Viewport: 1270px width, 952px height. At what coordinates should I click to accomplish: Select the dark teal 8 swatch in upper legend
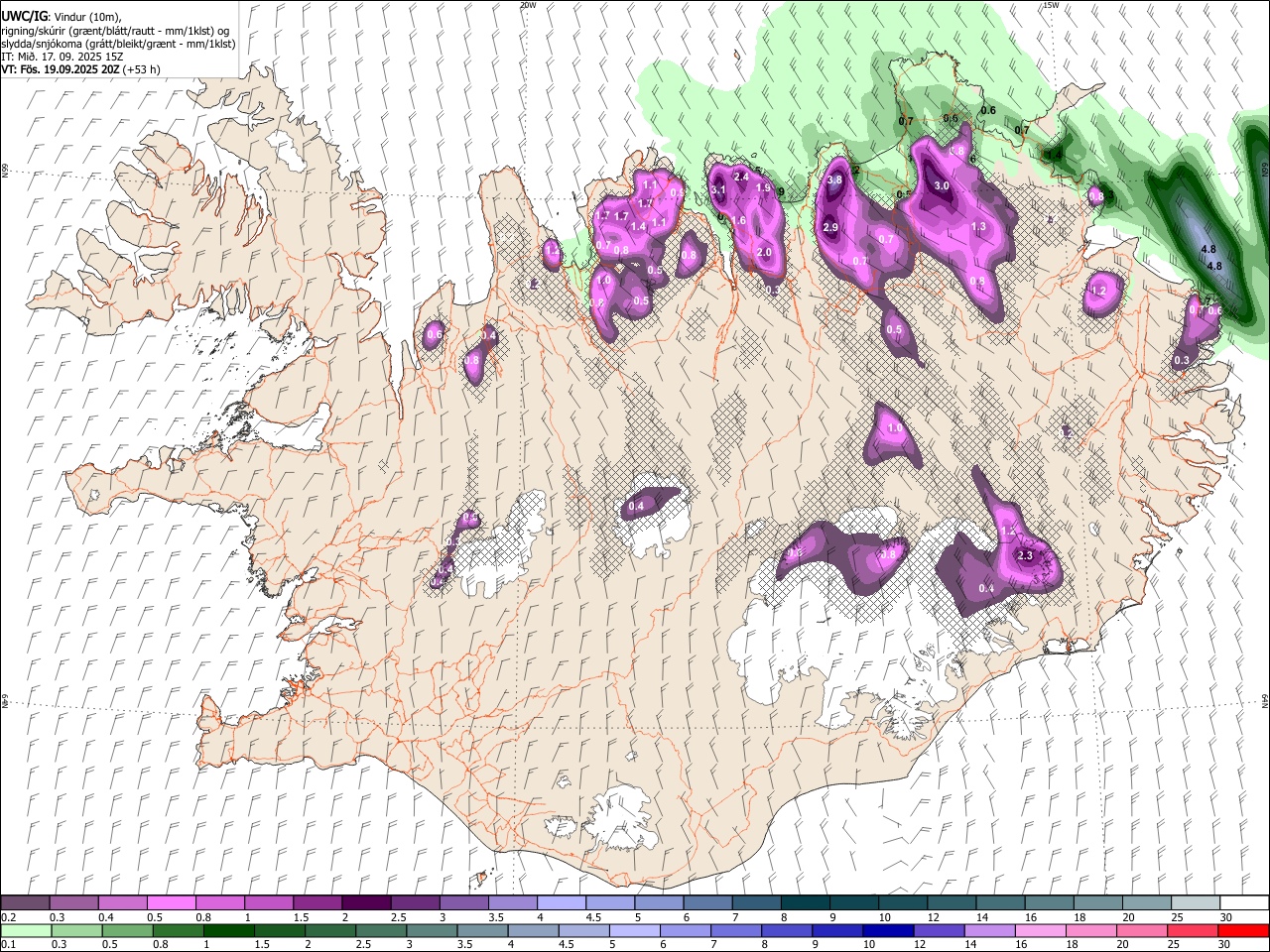(x=806, y=903)
